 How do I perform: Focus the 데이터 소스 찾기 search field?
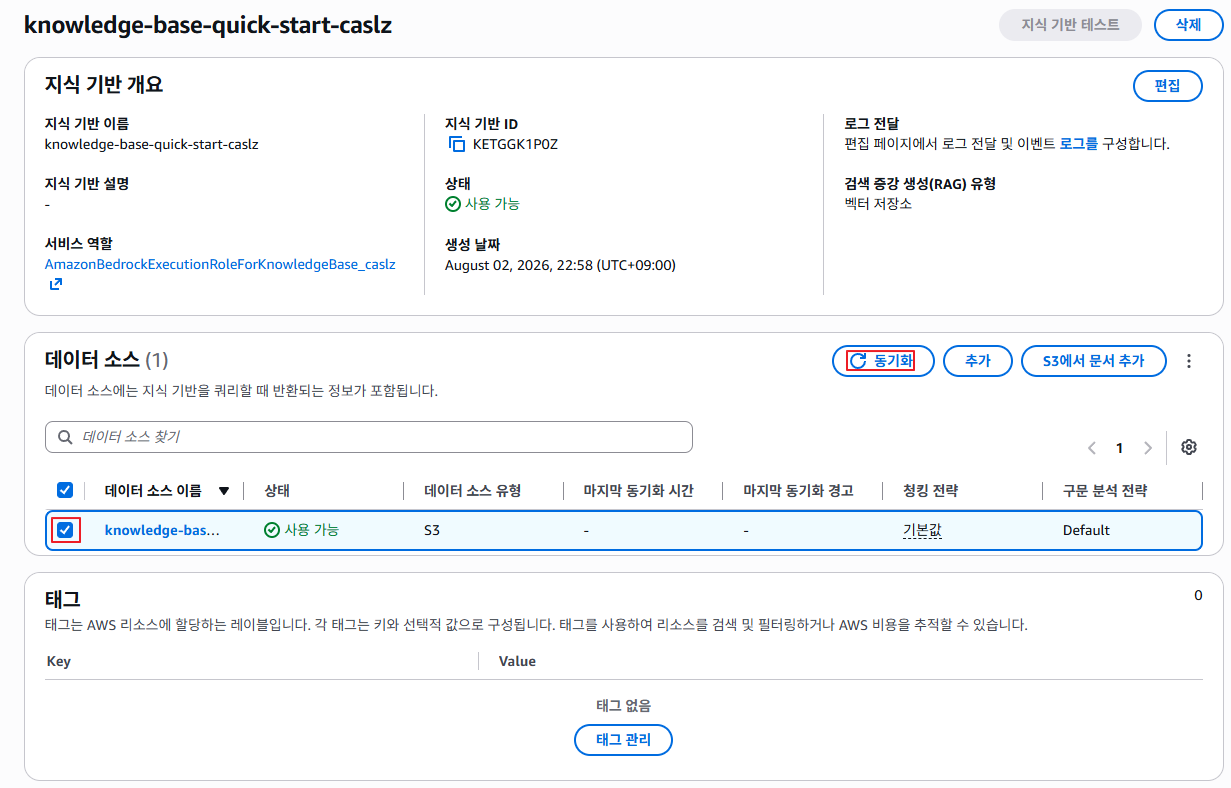click(369, 437)
